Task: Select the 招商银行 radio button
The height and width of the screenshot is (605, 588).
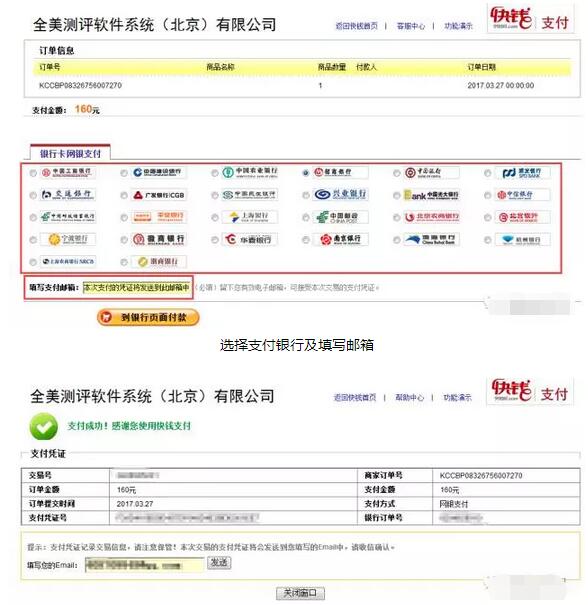Action: tap(306, 173)
